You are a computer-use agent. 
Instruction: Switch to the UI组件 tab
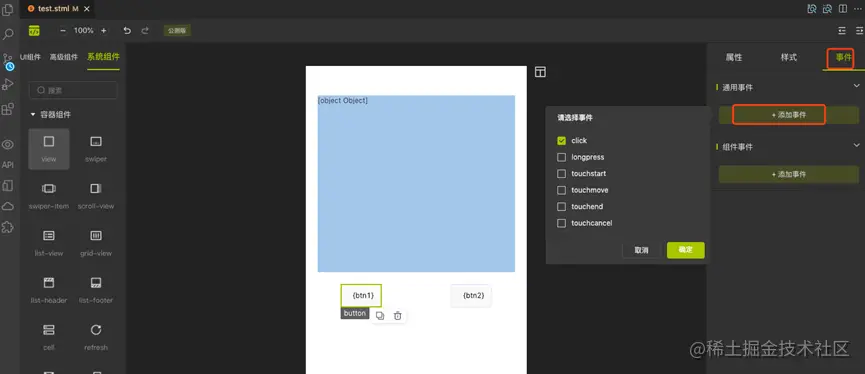pyautogui.click(x=30, y=57)
